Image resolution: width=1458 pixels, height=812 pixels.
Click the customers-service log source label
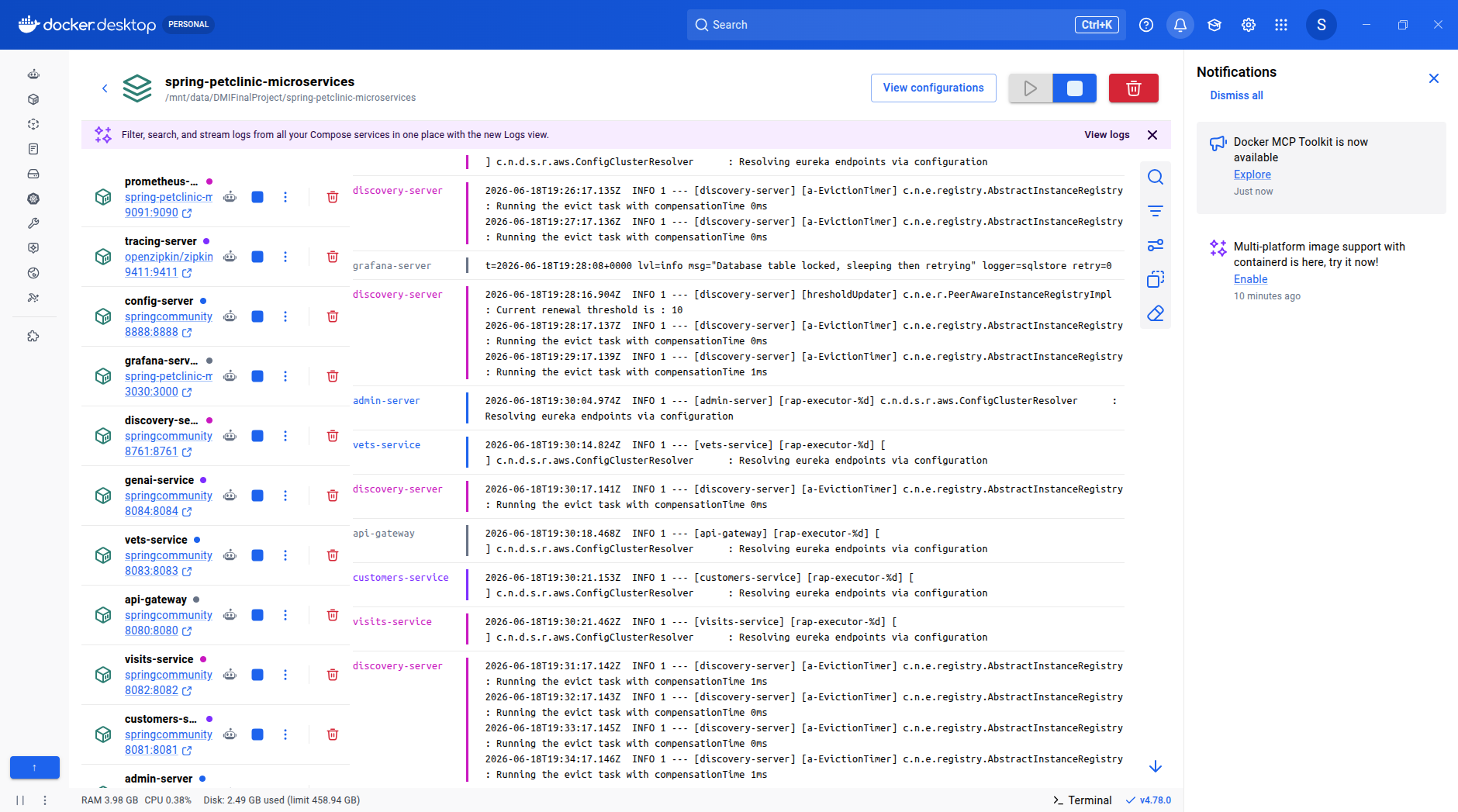[400, 578]
